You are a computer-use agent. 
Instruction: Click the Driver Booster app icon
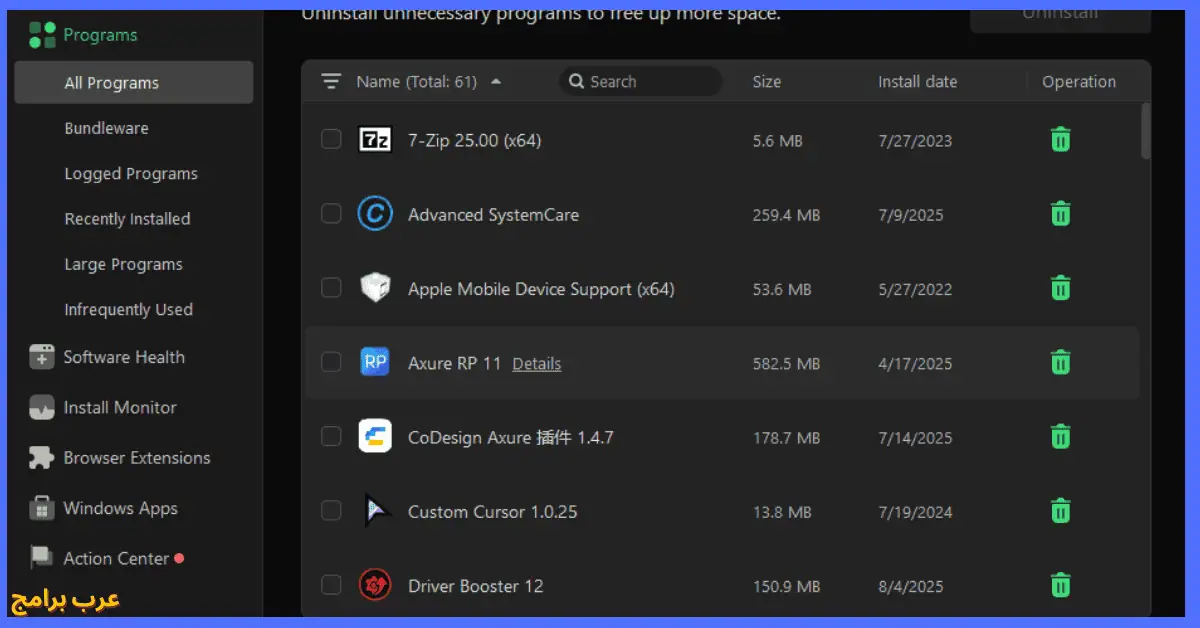375,586
